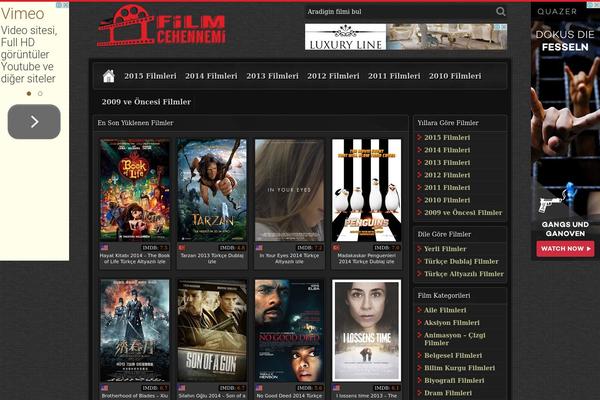Screen dimensions: 600x400
Task: Click the Turkish flag on Penguins card
Action: (x=336, y=248)
